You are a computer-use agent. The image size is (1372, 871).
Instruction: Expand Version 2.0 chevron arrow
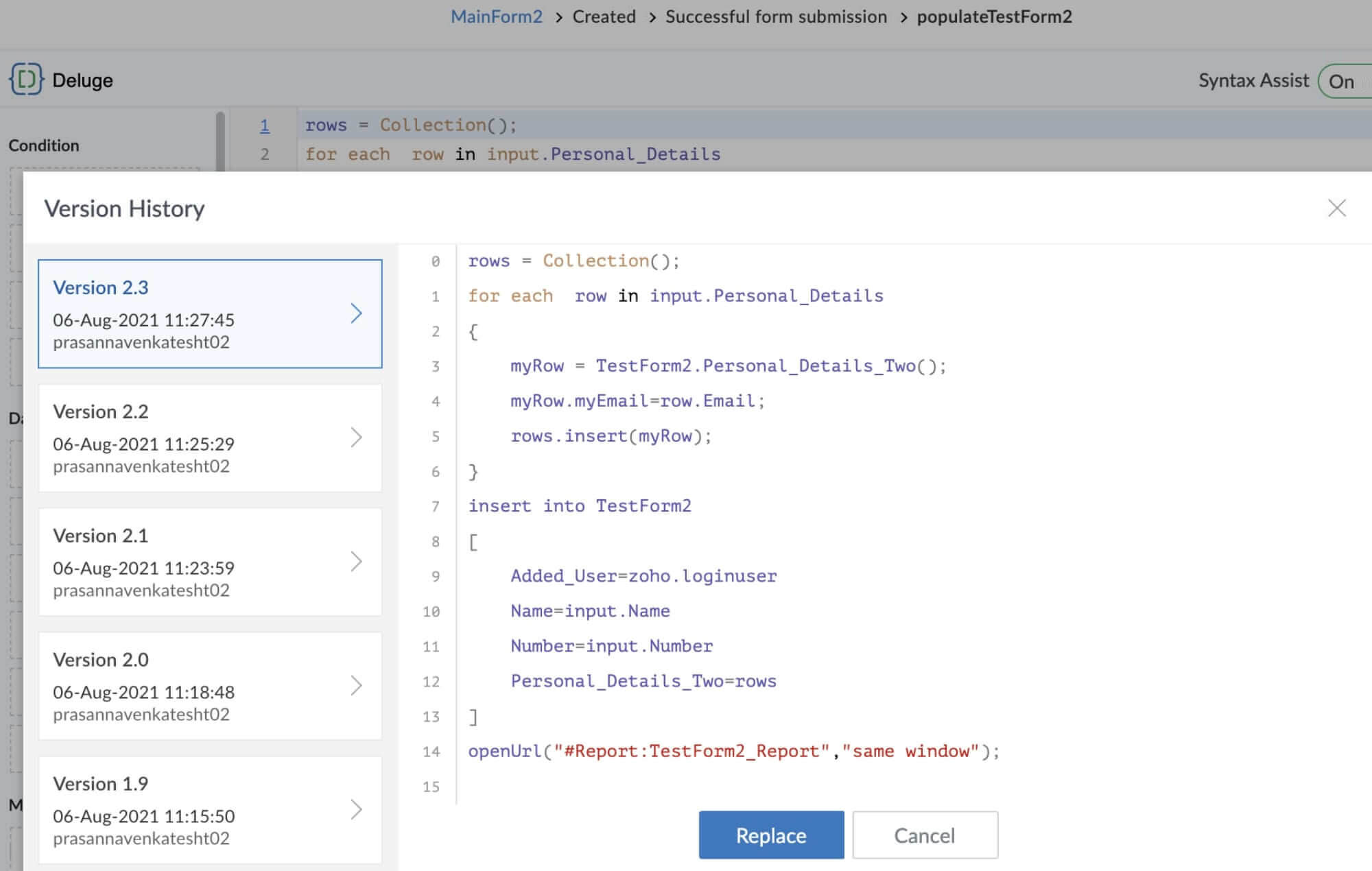click(356, 686)
